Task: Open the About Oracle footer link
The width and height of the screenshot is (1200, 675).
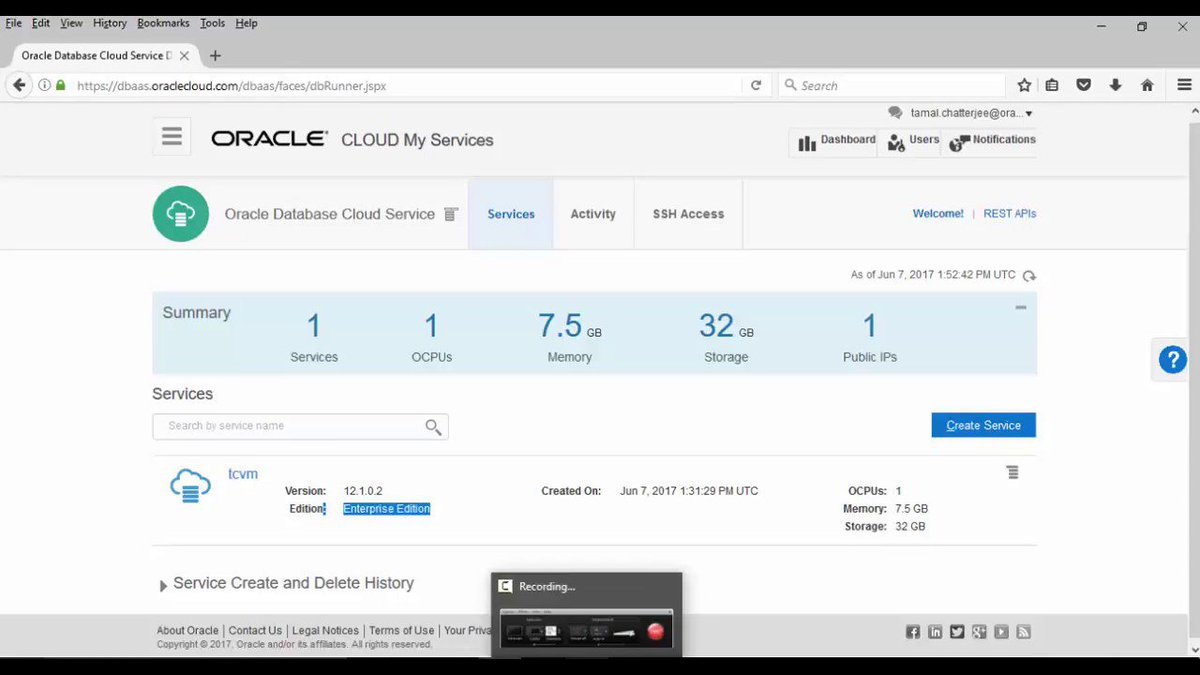Action: pyautogui.click(x=188, y=630)
